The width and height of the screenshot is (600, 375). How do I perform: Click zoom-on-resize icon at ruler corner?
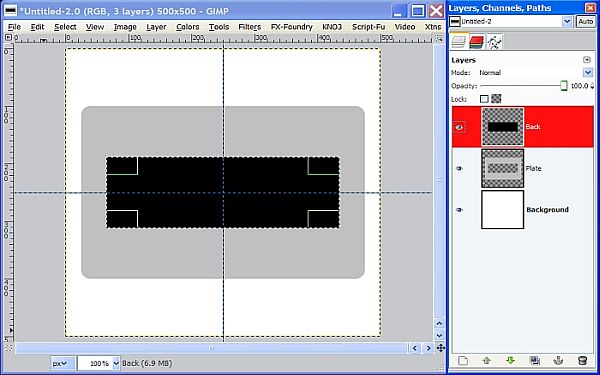pyautogui.click(x=439, y=38)
